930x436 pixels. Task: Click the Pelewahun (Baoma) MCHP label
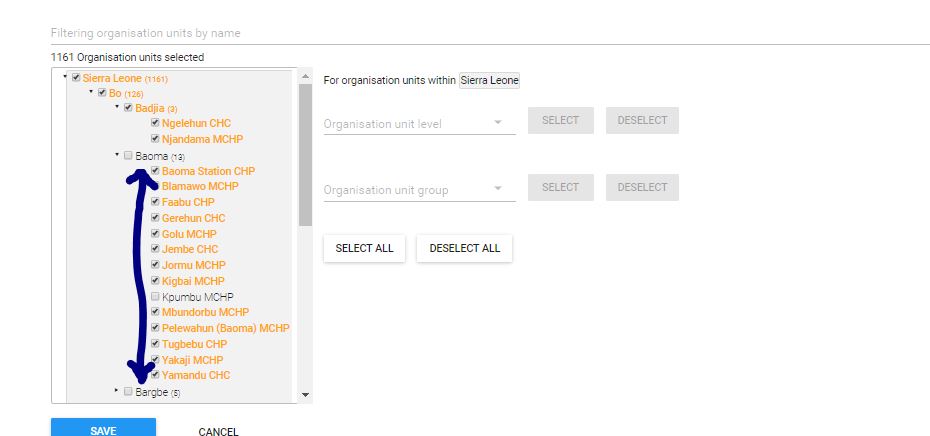[x=225, y=328]
